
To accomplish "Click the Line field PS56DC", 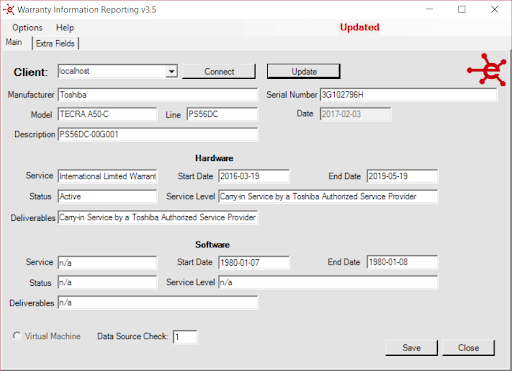I will click(222, 114).
